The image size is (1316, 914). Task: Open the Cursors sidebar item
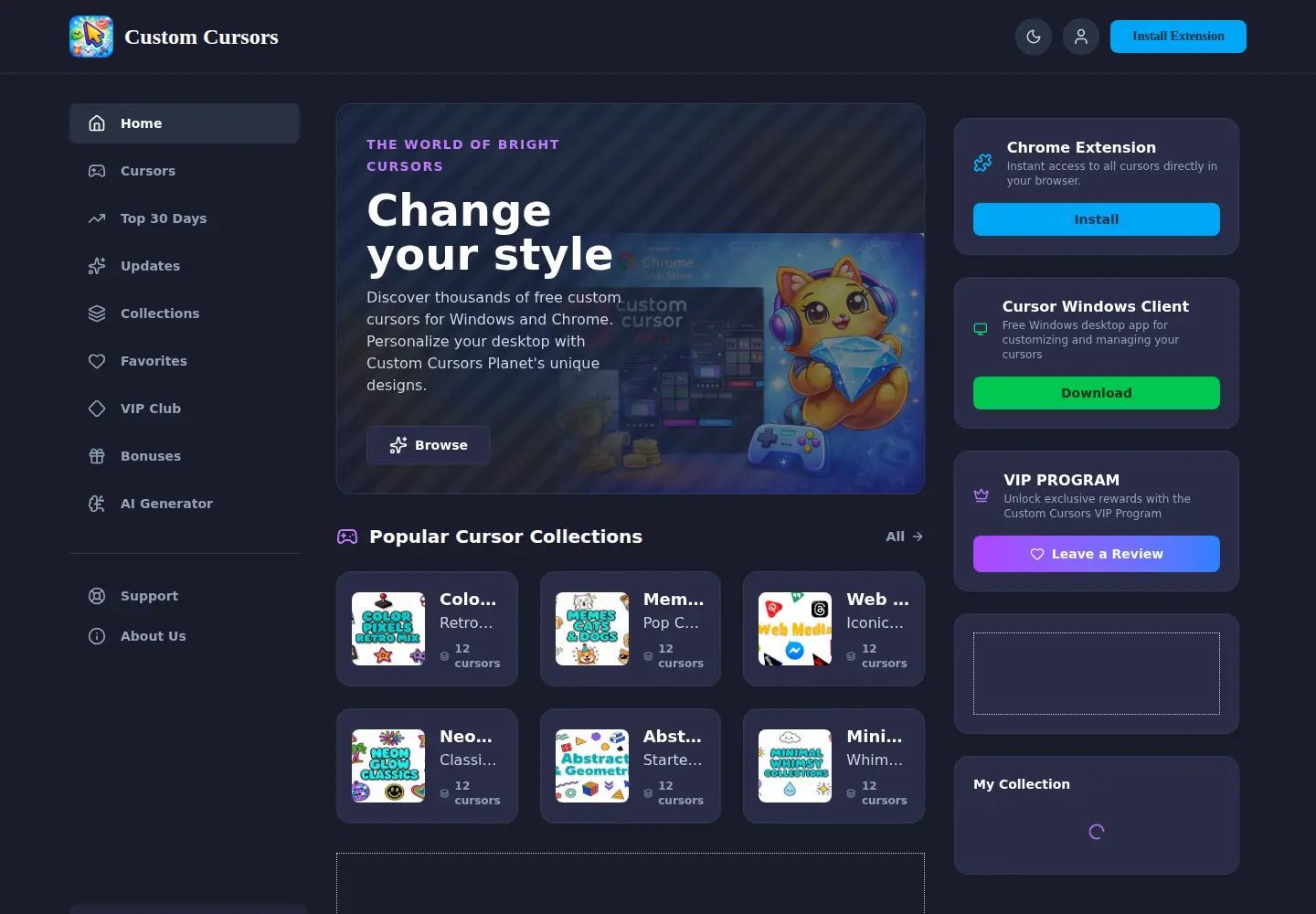point(185,171)
